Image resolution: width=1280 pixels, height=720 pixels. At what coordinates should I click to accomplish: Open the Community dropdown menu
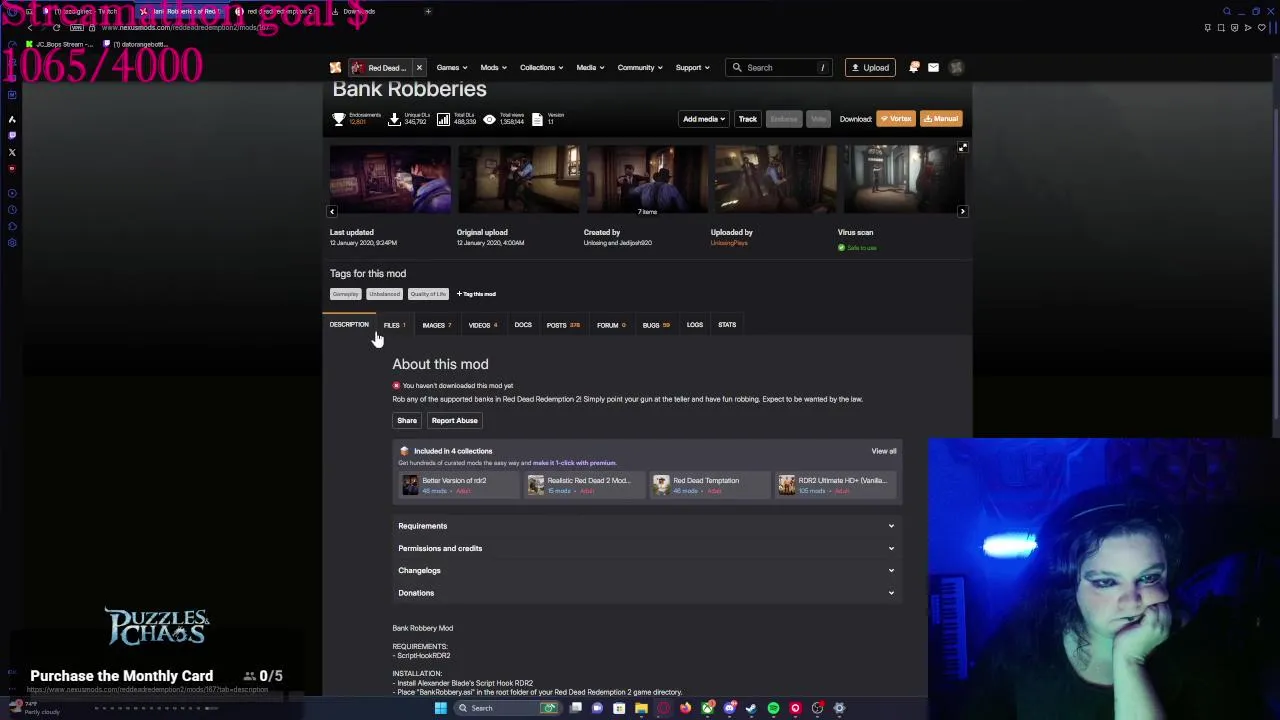point(640,67)
